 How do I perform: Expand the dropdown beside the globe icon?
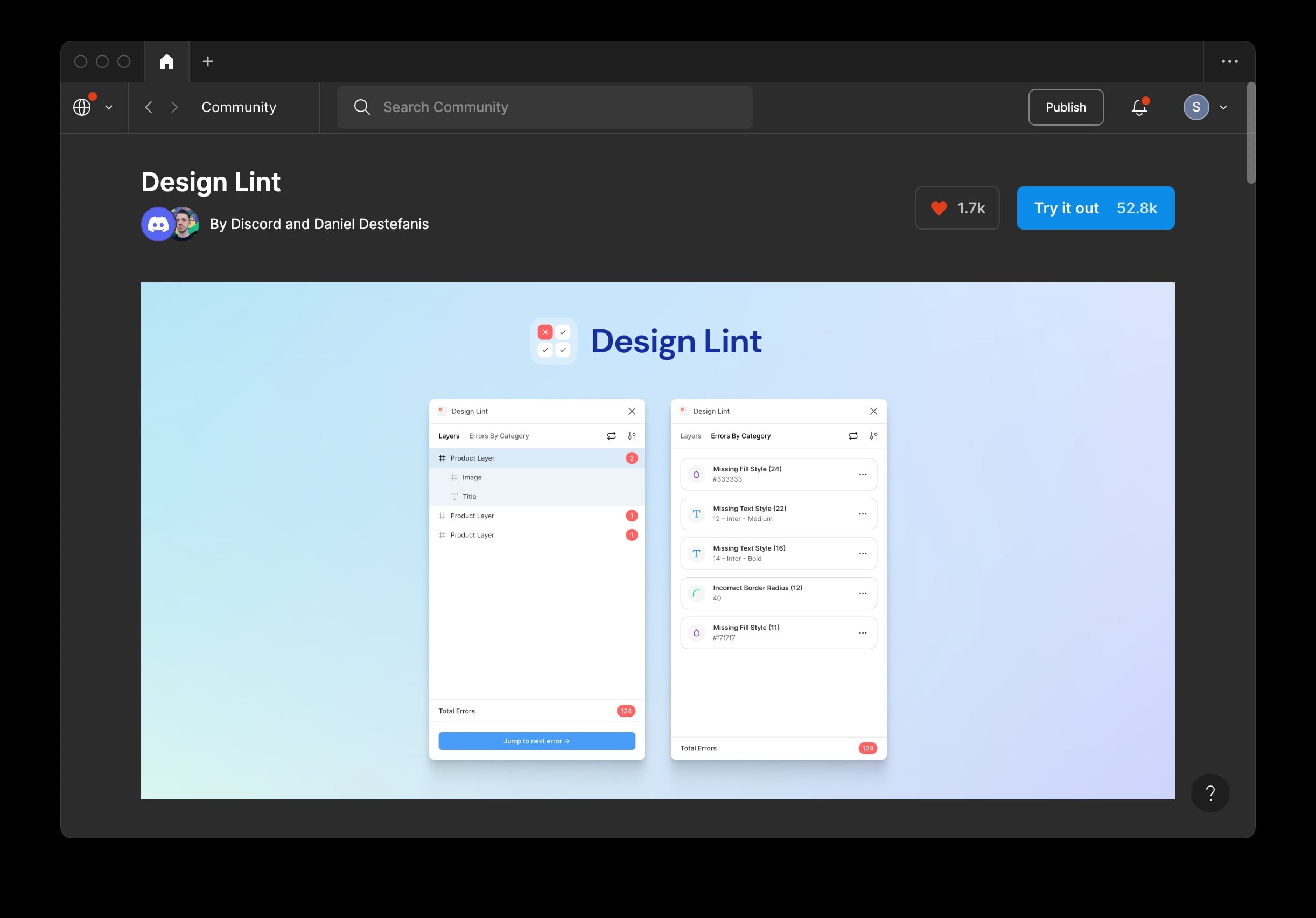pos(109,107)
